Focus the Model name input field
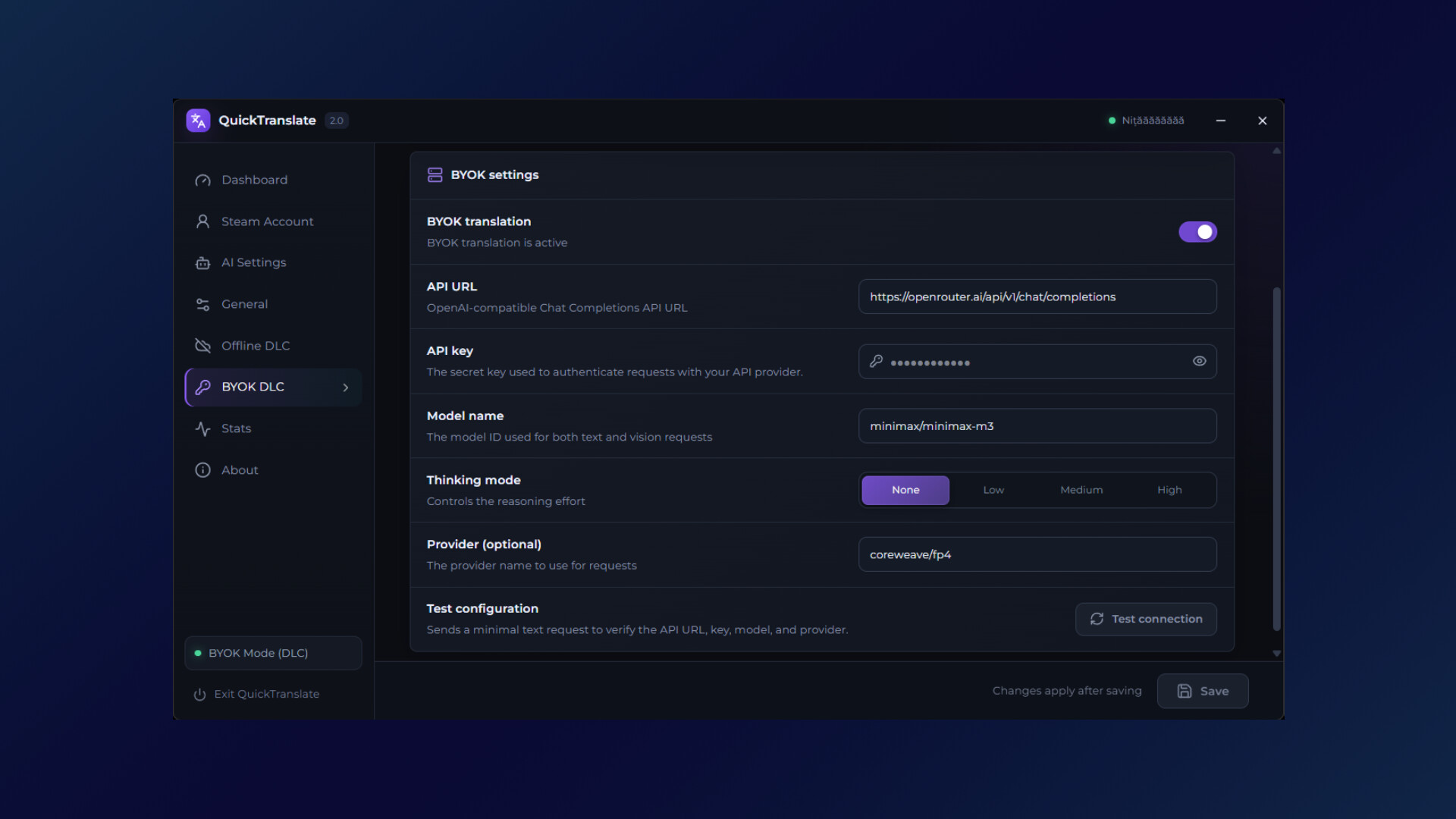Screen dimensions: 1456x819 coord(1037,426)
